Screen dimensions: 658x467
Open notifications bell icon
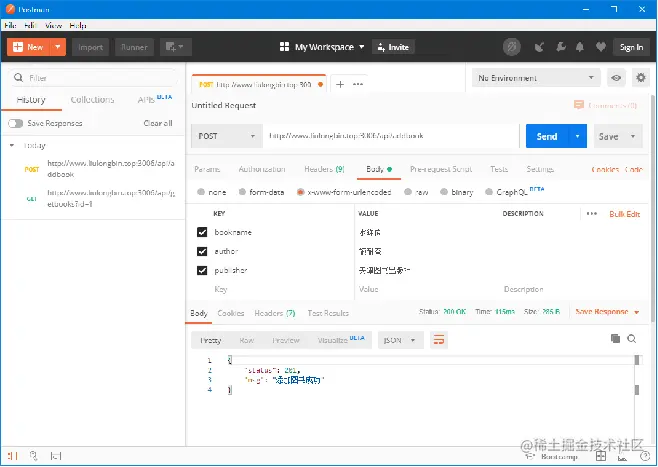580,47
